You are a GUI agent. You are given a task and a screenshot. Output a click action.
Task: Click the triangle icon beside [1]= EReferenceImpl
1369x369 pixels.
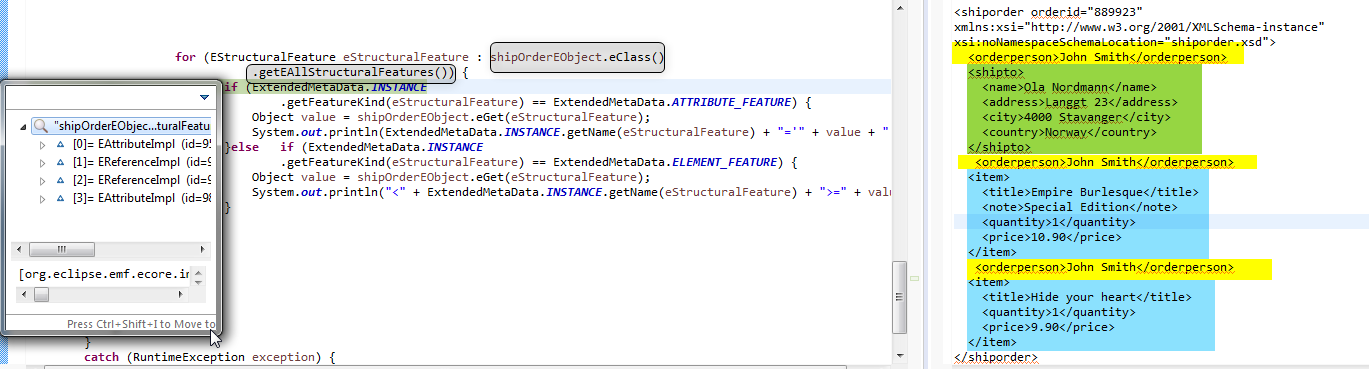(61, 163)
